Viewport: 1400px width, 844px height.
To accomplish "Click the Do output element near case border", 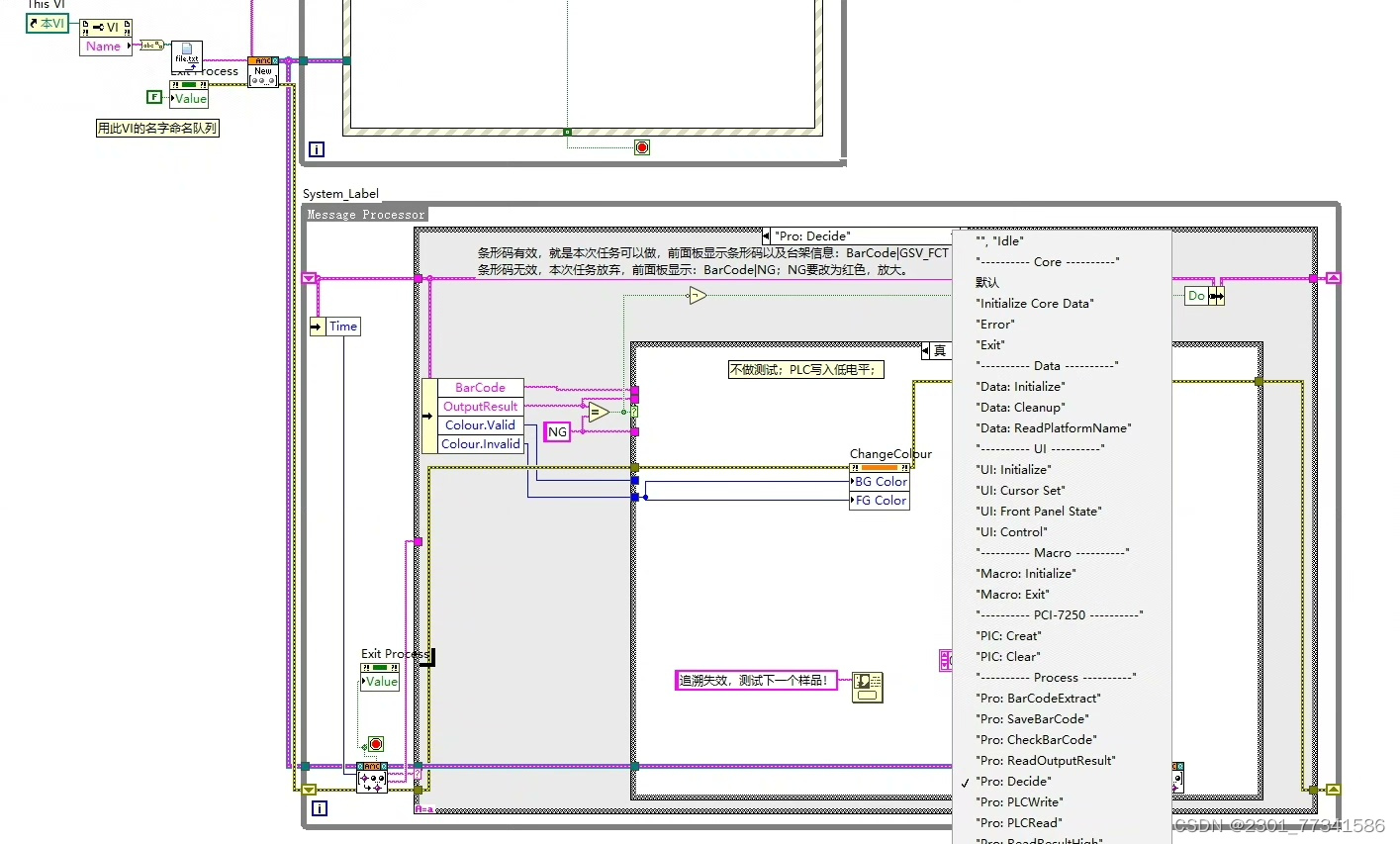I will (1197, 296).
